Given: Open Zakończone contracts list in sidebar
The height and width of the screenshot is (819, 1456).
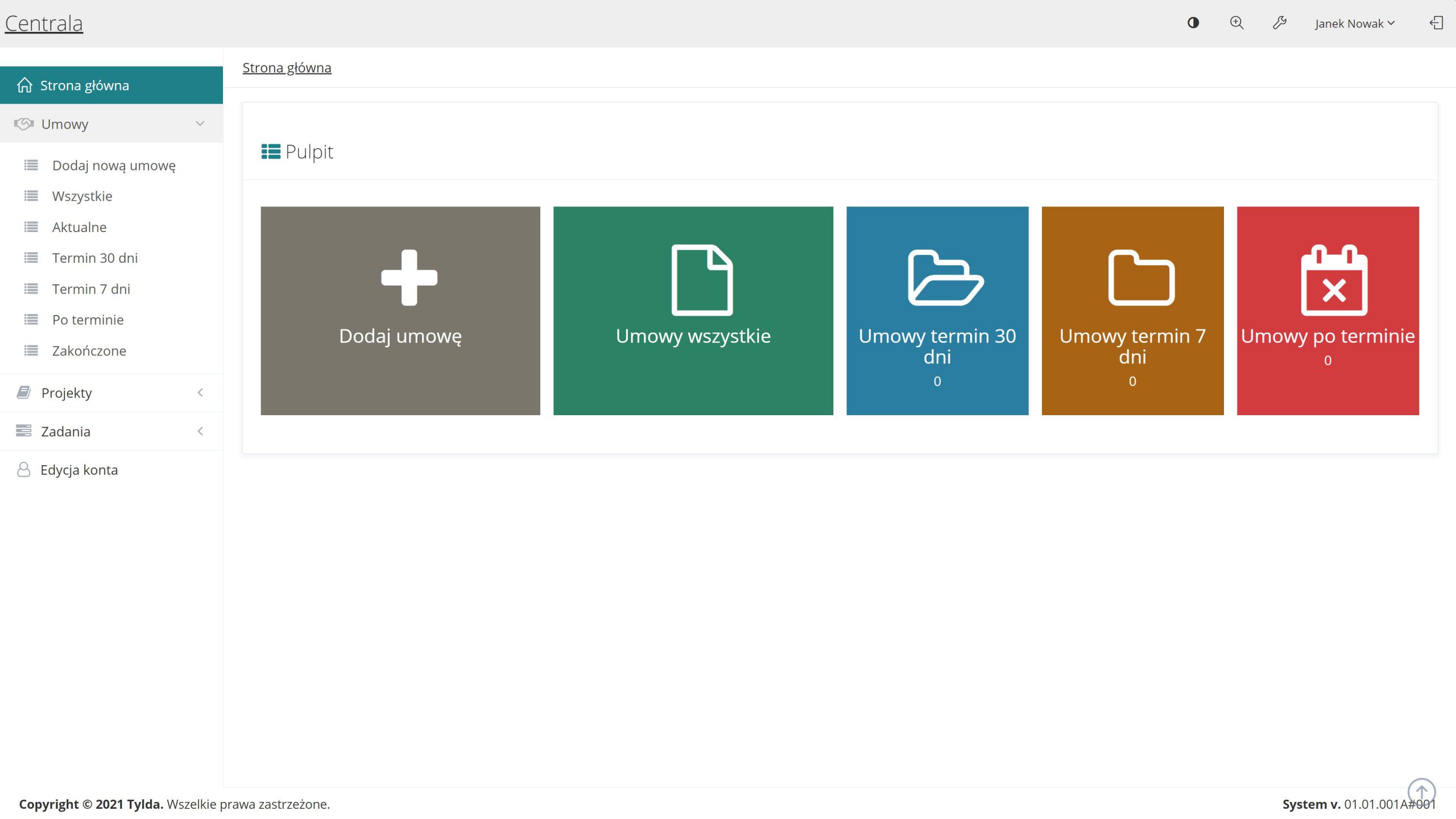Looking at the screenshot, I should (x=89, y=351).
